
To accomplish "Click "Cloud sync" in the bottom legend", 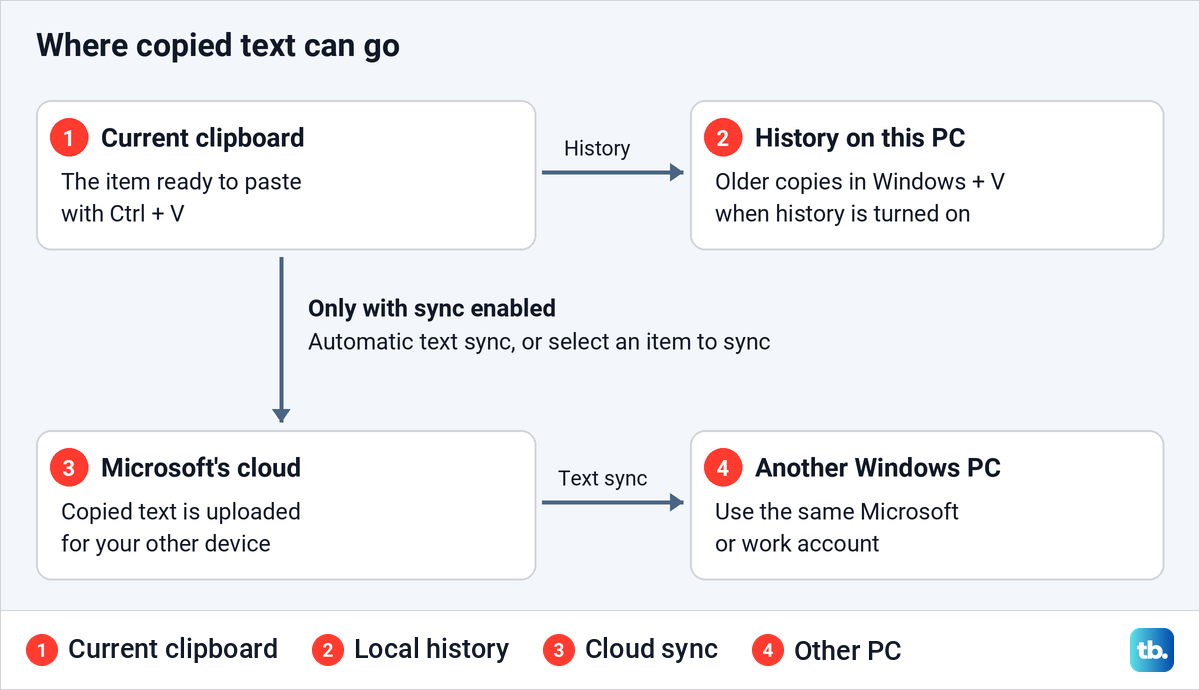I will click(651, 650).
